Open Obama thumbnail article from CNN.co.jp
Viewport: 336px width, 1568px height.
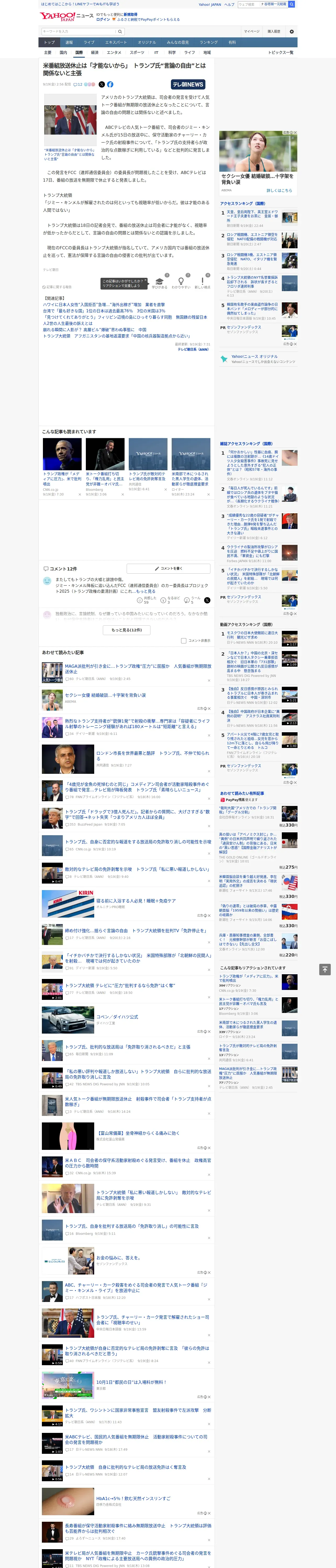[x=62, y=454]
